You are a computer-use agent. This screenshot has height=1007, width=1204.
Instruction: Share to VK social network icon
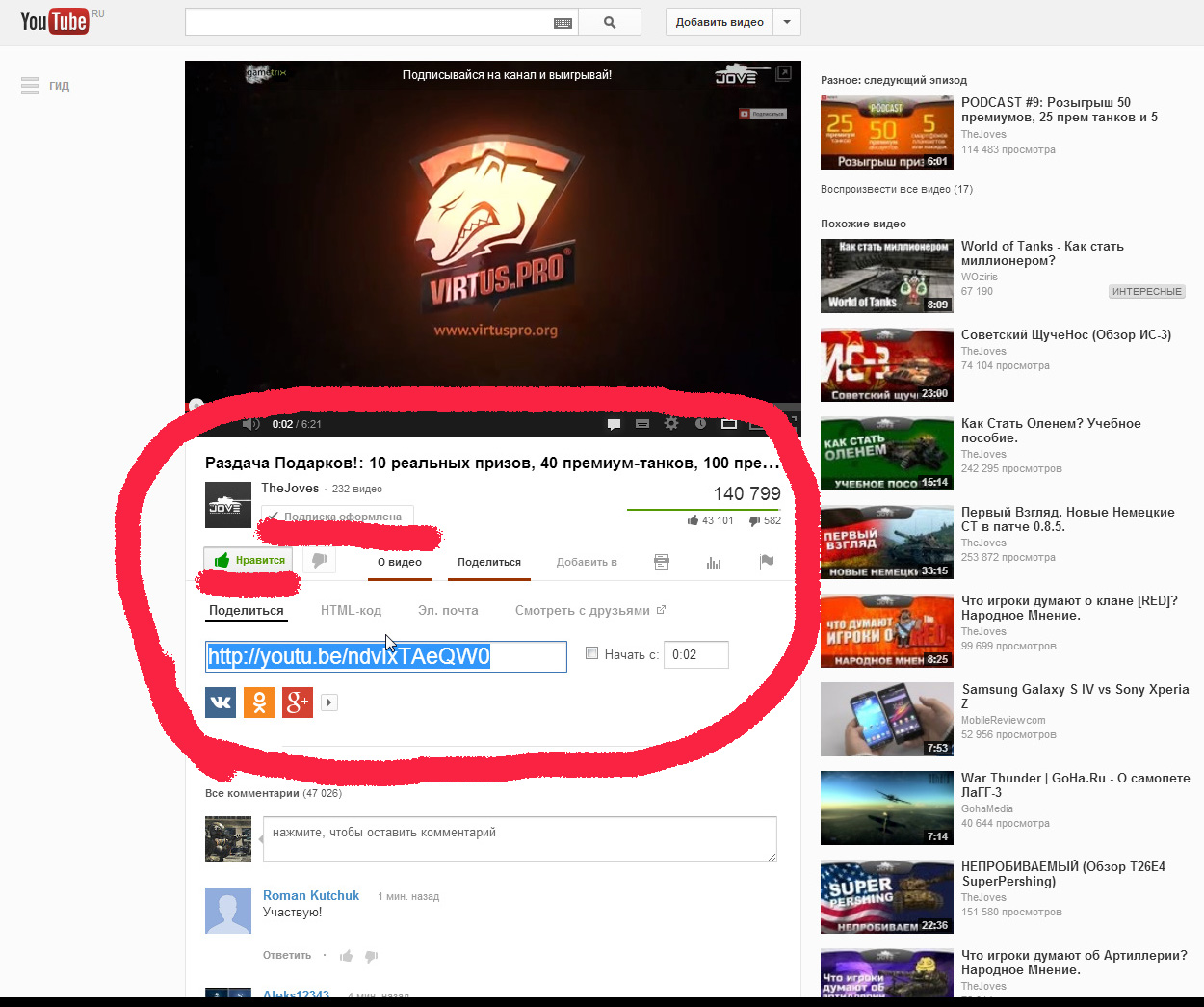coord(221,702)
